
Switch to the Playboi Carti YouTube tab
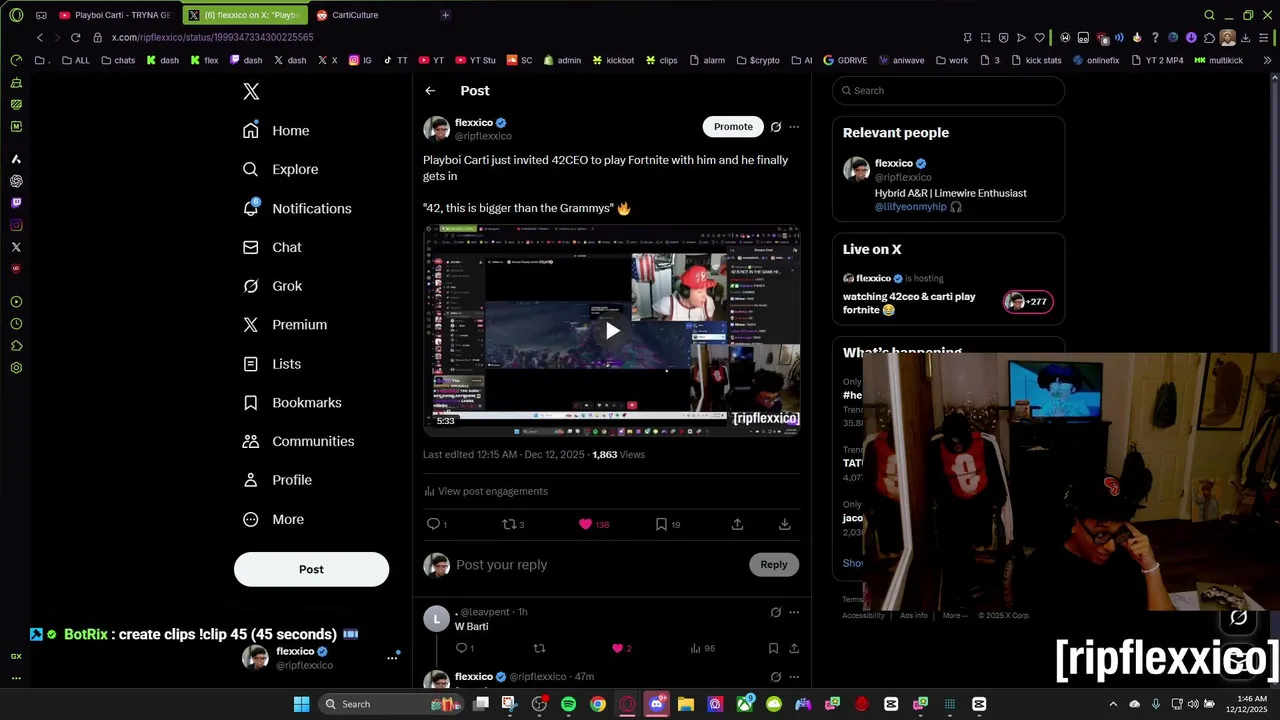click(x=114, y=15)
